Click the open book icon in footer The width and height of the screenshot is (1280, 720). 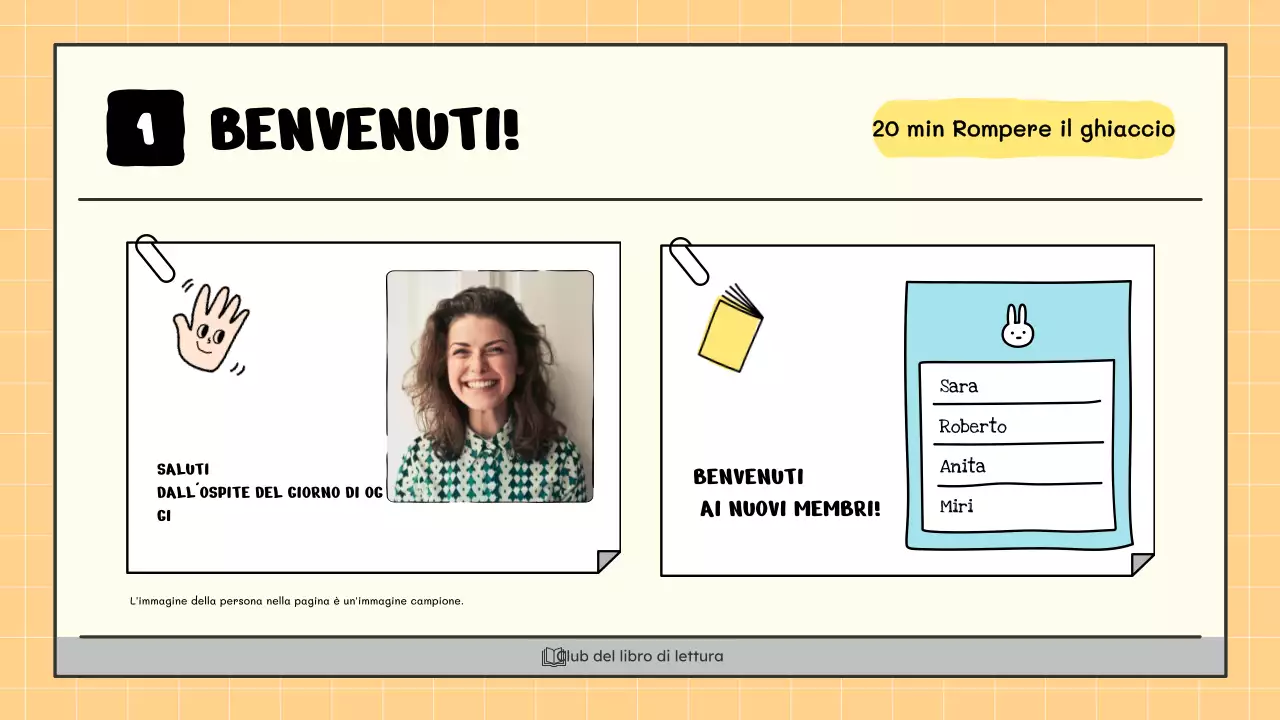553,657
